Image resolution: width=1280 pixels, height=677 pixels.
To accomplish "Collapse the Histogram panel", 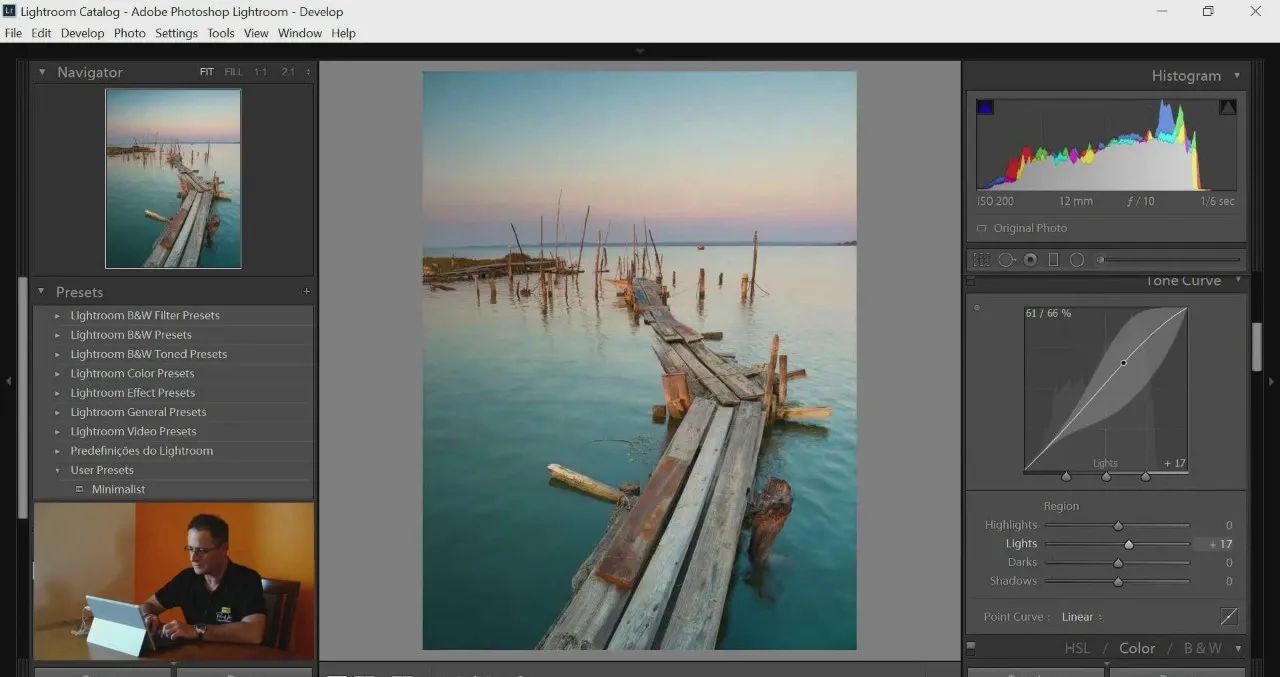I will [x=1237, y=75].
